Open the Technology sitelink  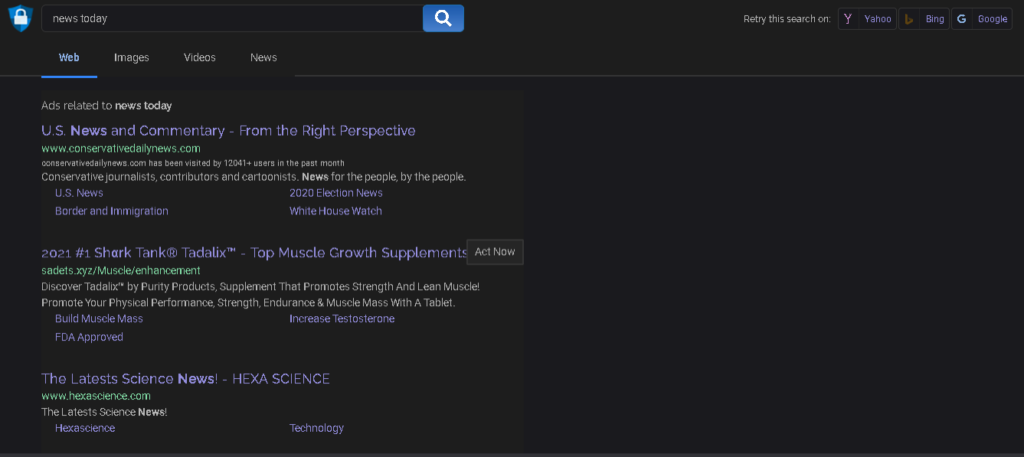(316, 428)
